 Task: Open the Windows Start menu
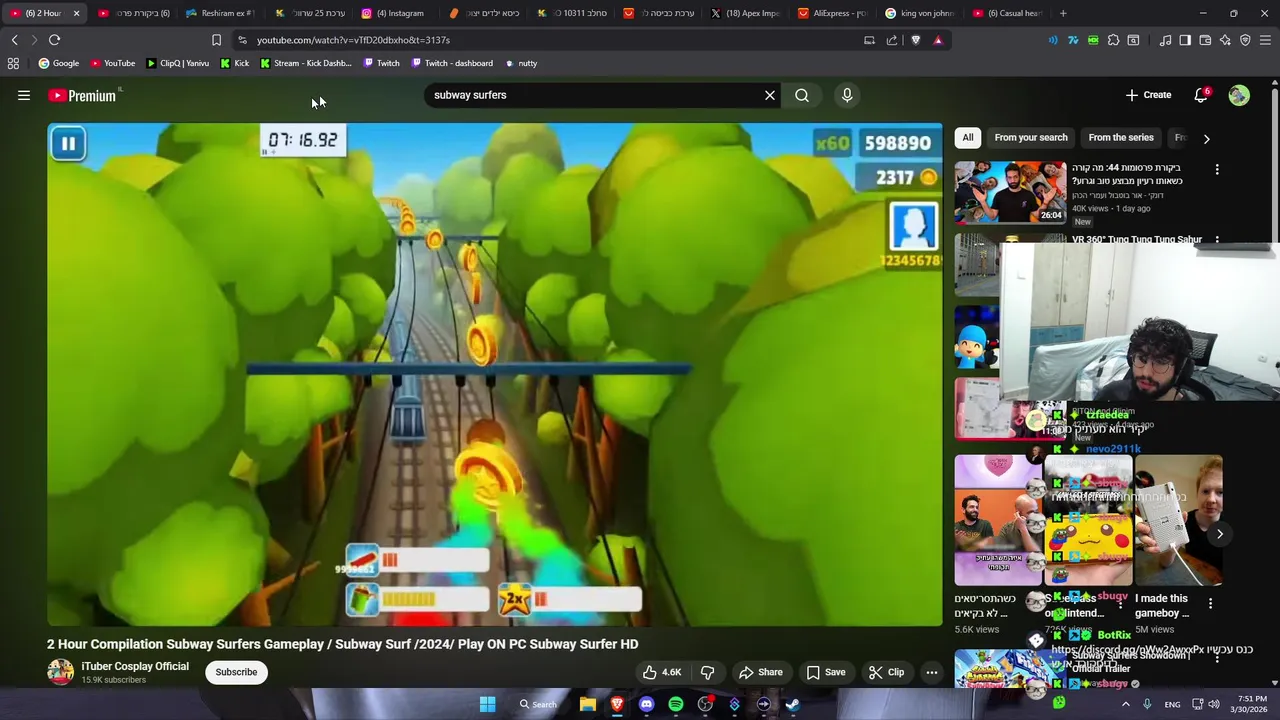pos(487,704)
